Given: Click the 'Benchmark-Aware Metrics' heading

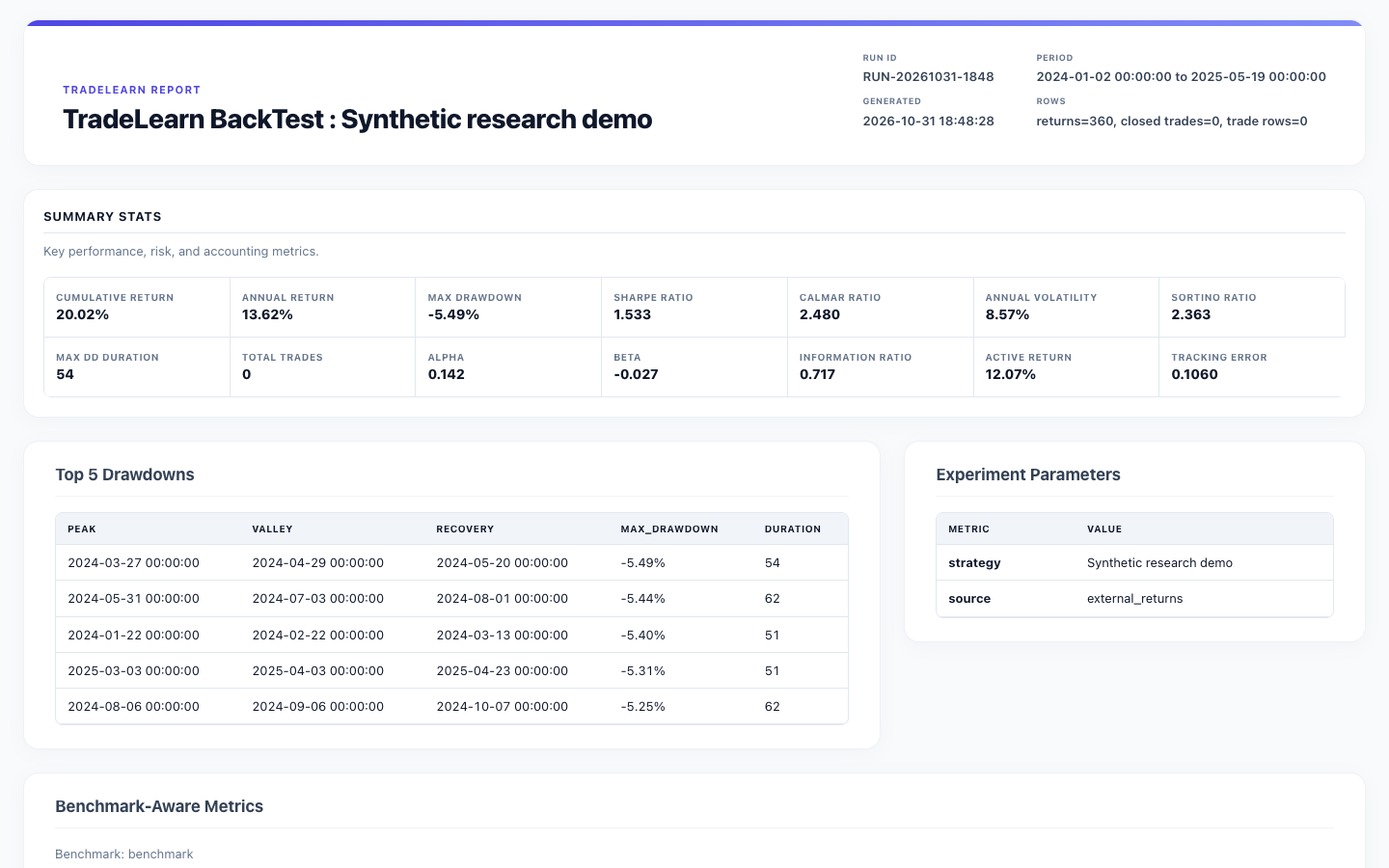Looking at the screenshot, I should click(159, 806).
